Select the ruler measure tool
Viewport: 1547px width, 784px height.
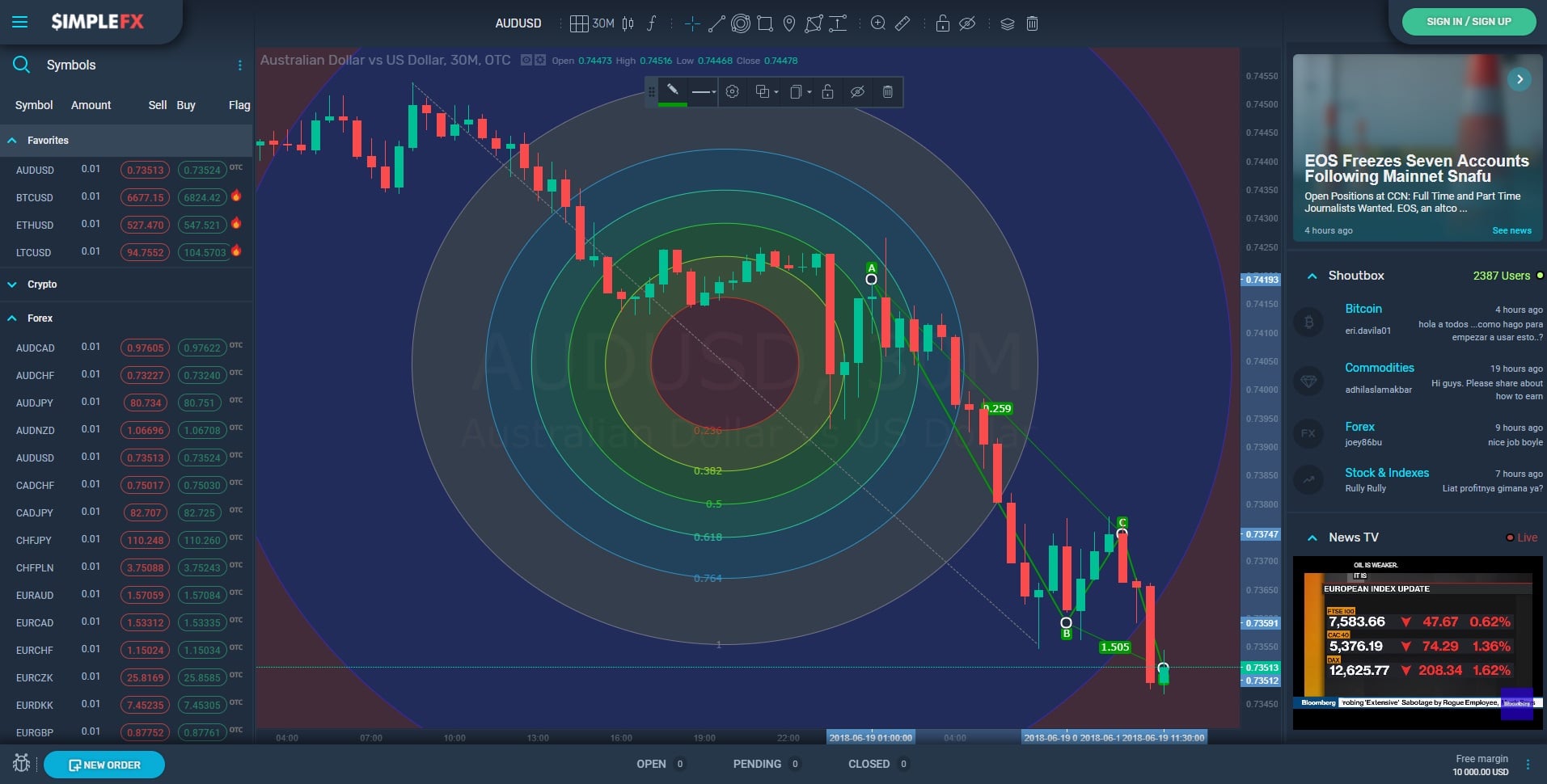point(902,23)
